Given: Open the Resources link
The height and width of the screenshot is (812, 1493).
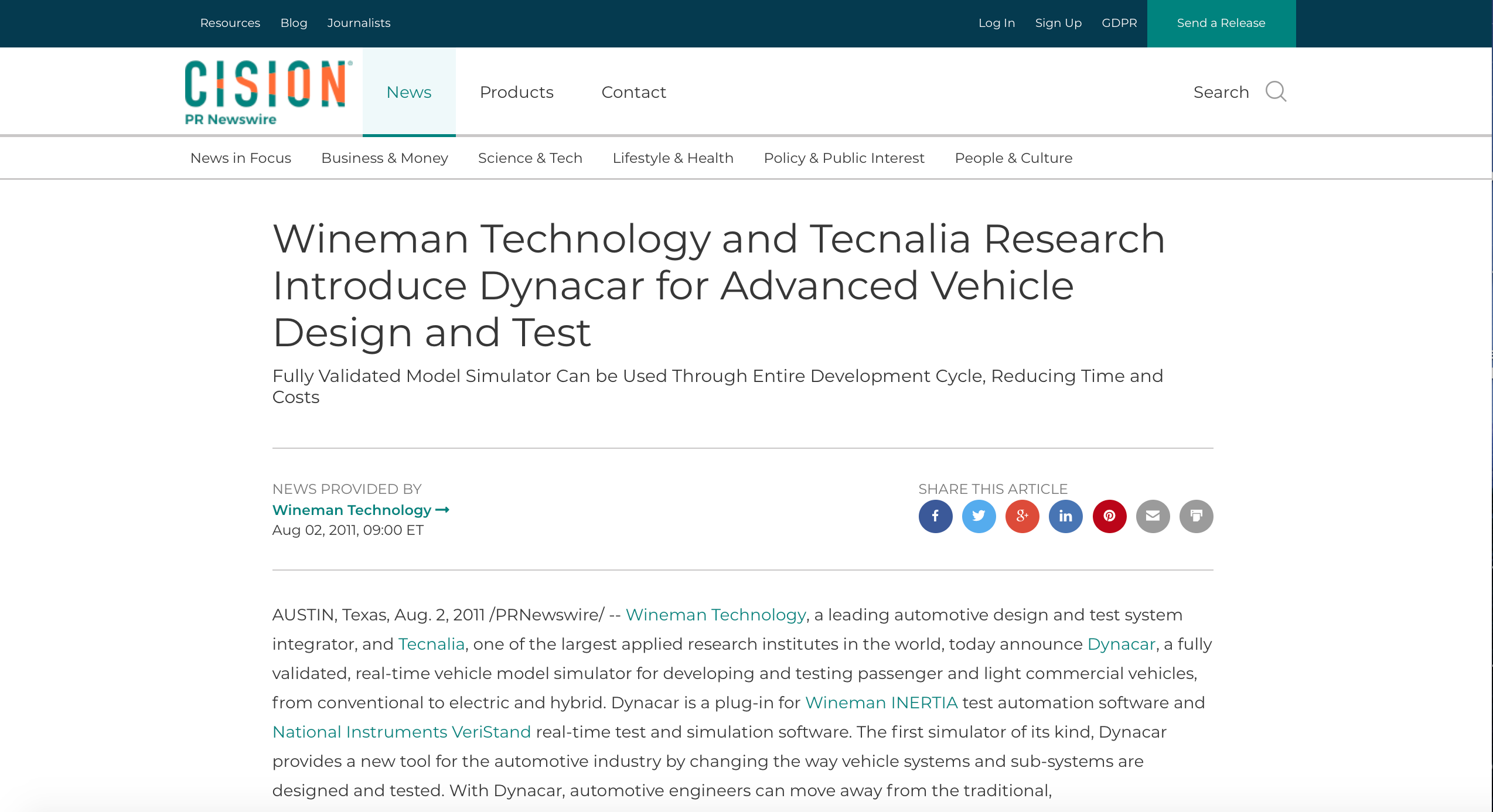Looking at the screenshot, I should [230, 23].
